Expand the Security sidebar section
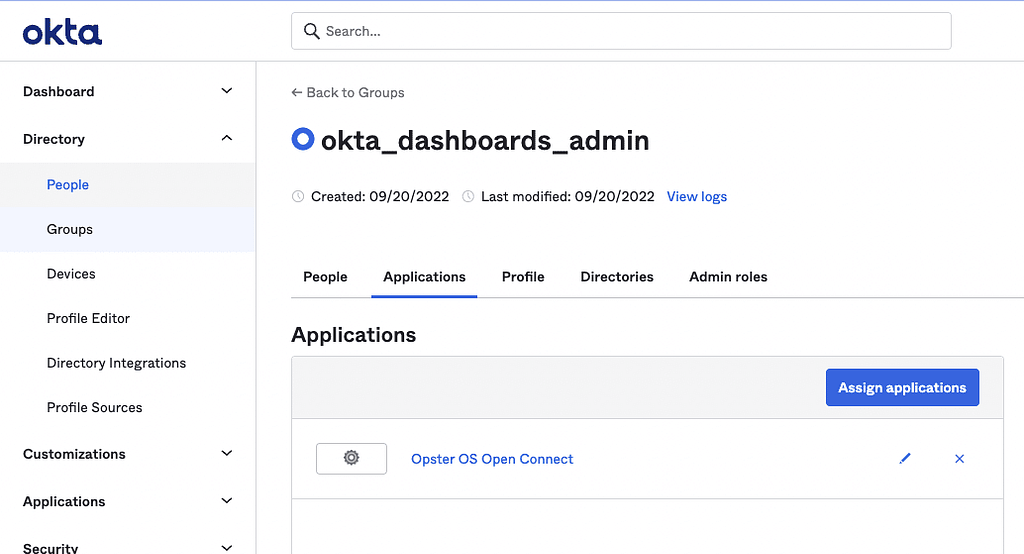The image size is (1024, 554). [227, 547]
